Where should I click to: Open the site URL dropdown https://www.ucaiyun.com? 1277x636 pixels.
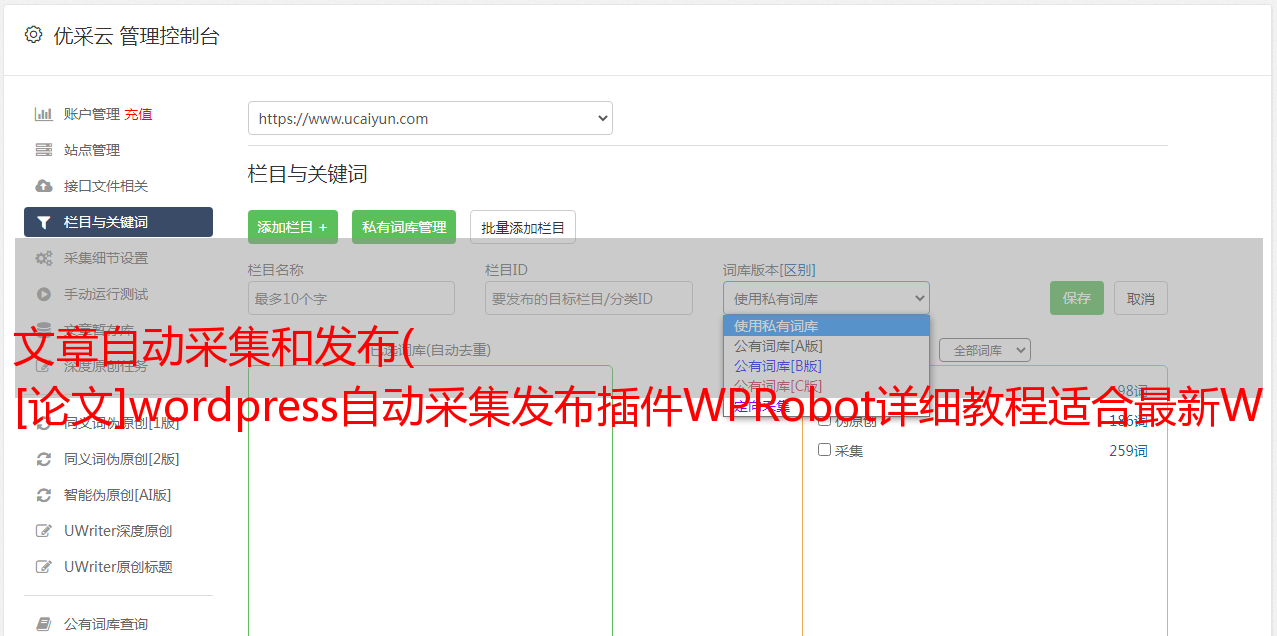coord(430,118)
